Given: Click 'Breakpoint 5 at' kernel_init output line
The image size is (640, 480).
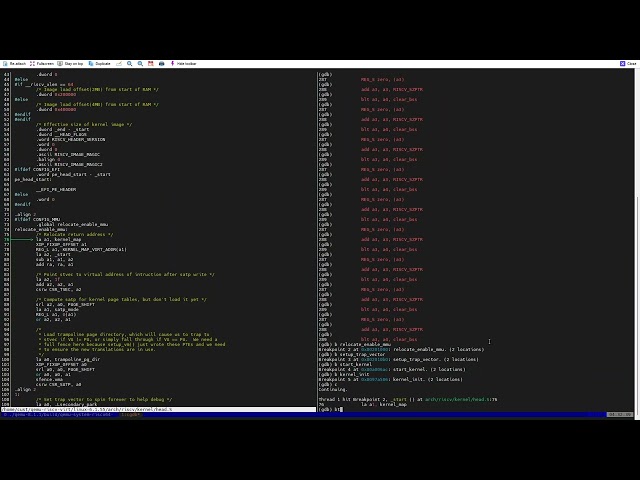Looking at the screenshot, I should point(391,380).
